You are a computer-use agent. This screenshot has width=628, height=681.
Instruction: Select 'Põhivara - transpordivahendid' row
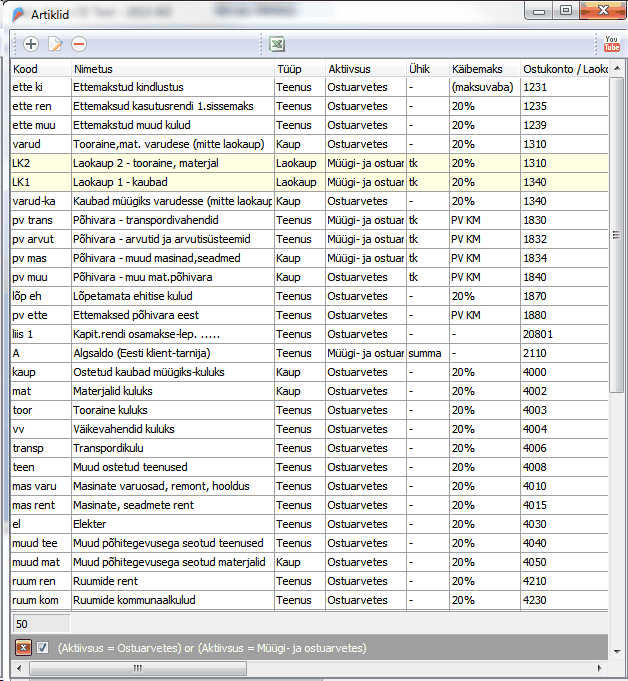309,220
